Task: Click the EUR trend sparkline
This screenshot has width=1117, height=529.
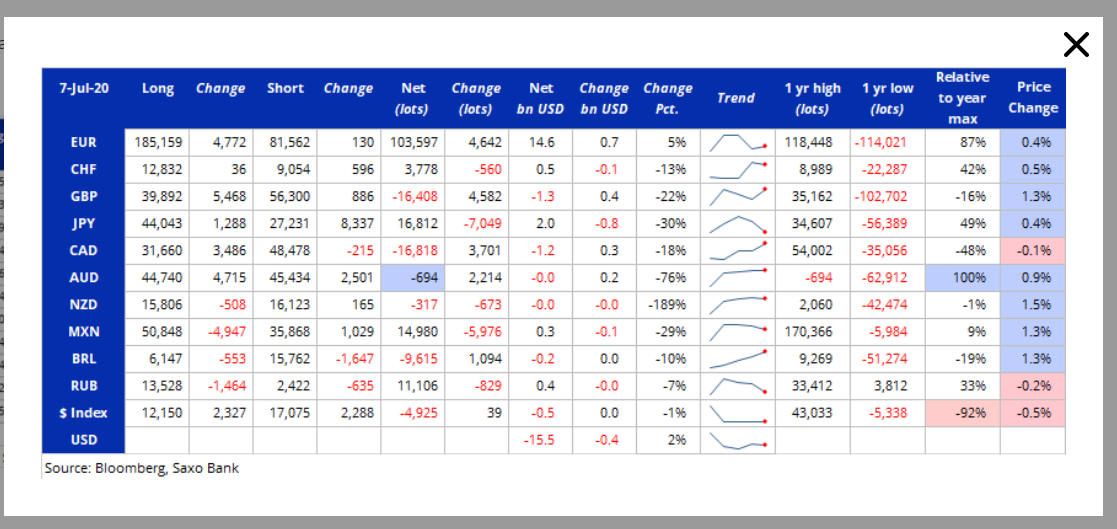Action: click(x=737, y=142)
